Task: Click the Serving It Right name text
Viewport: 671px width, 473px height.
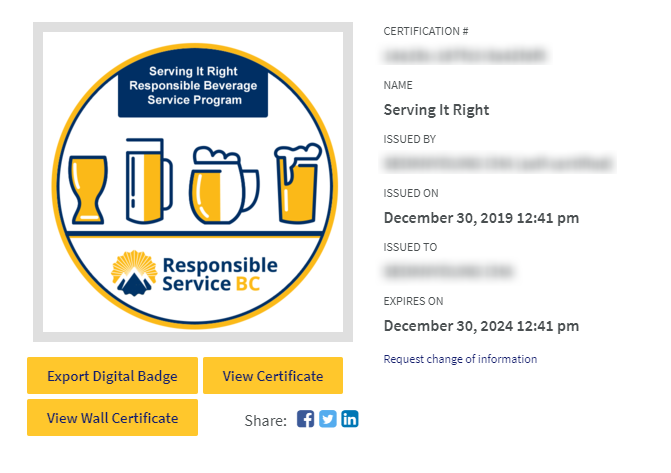Action: (x=436, y=110)
